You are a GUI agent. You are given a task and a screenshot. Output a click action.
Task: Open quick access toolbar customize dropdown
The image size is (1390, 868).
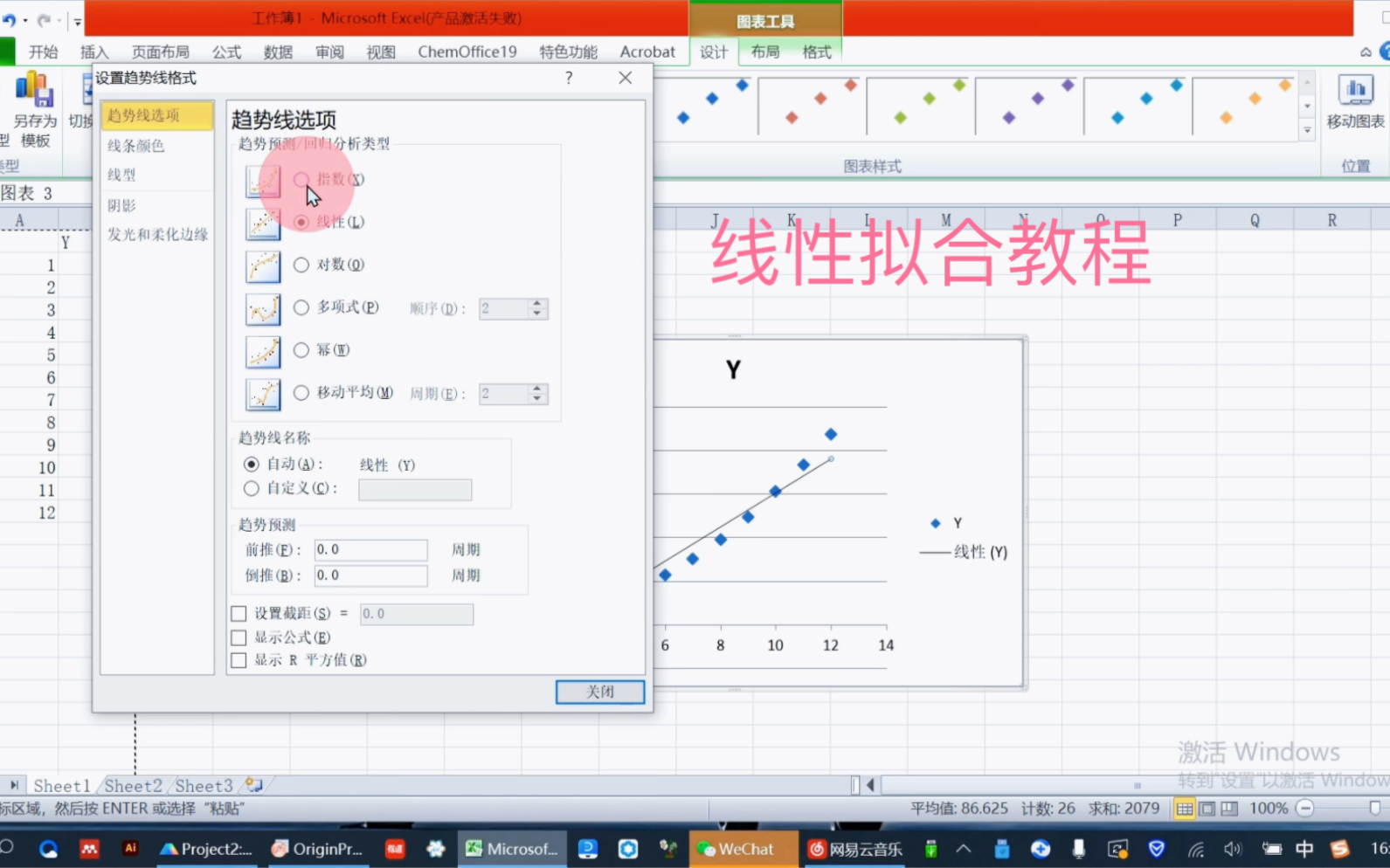(x=77, y=21)
